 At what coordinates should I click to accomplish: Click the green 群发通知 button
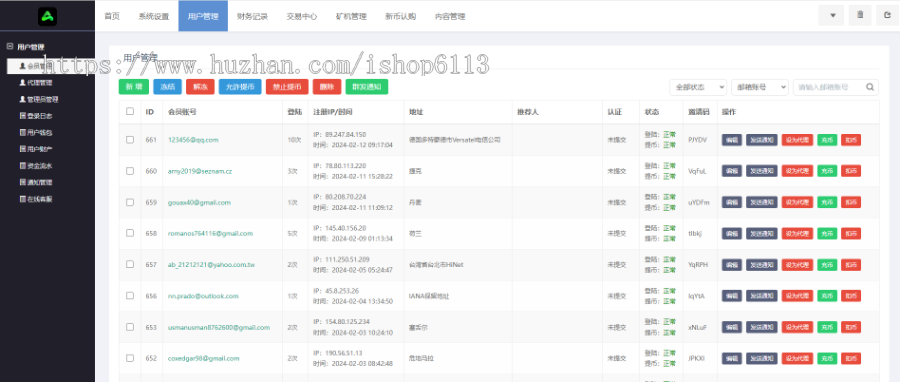(366, 87)
